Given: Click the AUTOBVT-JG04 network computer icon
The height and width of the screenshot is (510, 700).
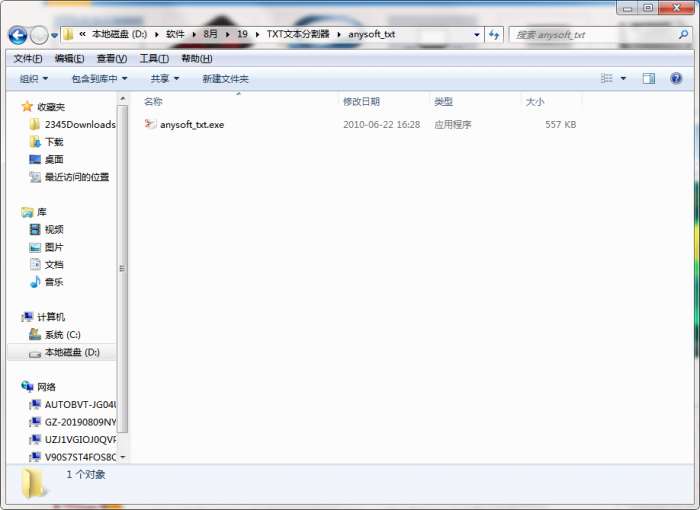Looking at the screenshot, I should pos(35,405).
